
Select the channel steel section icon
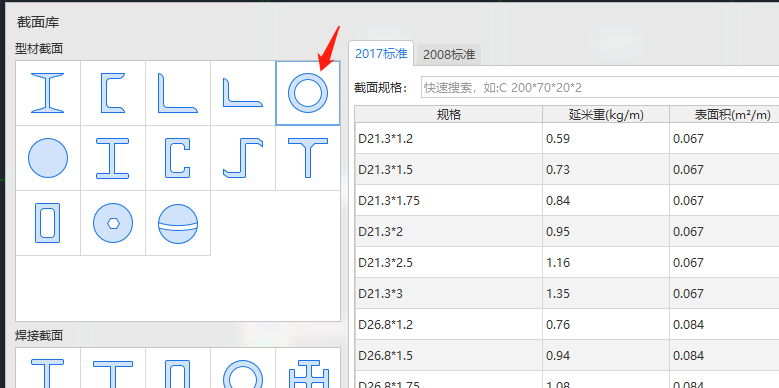[113, 93]
